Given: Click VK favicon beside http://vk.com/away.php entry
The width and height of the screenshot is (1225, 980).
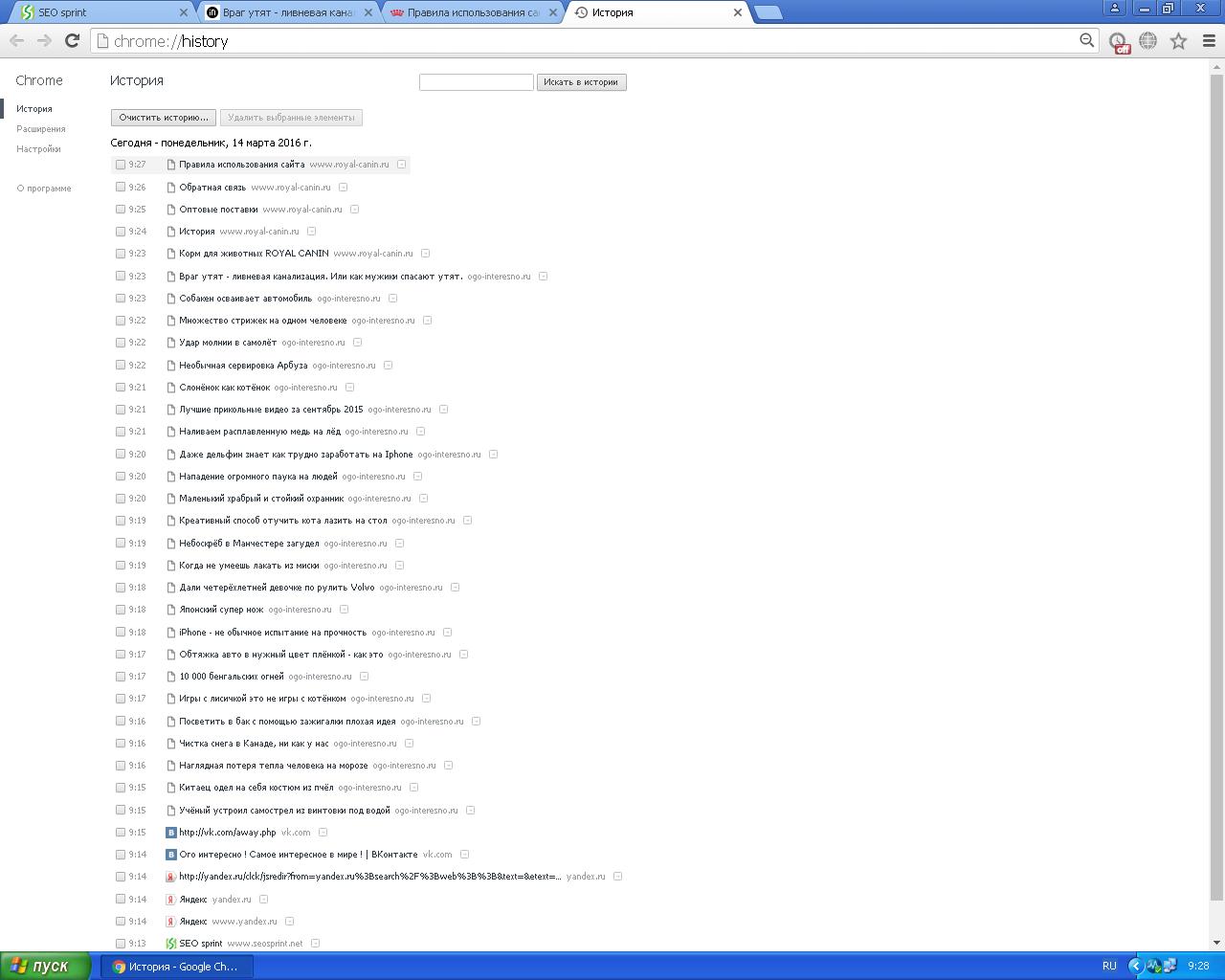Looking at the screenshot, I should (171, 833).
